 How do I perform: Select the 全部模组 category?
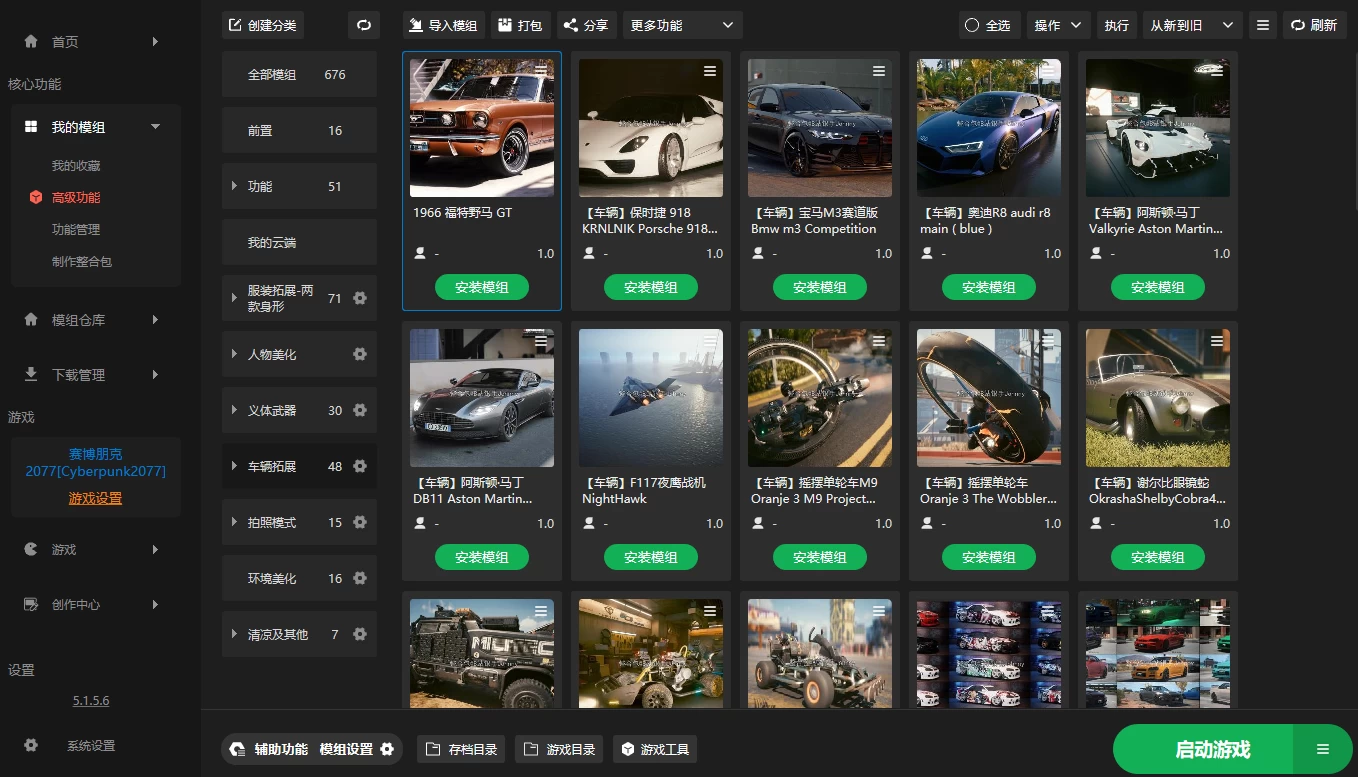(x=298, y=74)
